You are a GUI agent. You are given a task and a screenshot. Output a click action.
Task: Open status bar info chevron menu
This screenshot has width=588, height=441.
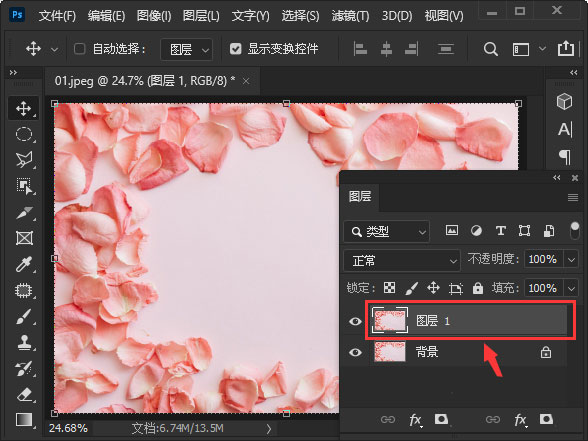[269, 429]
